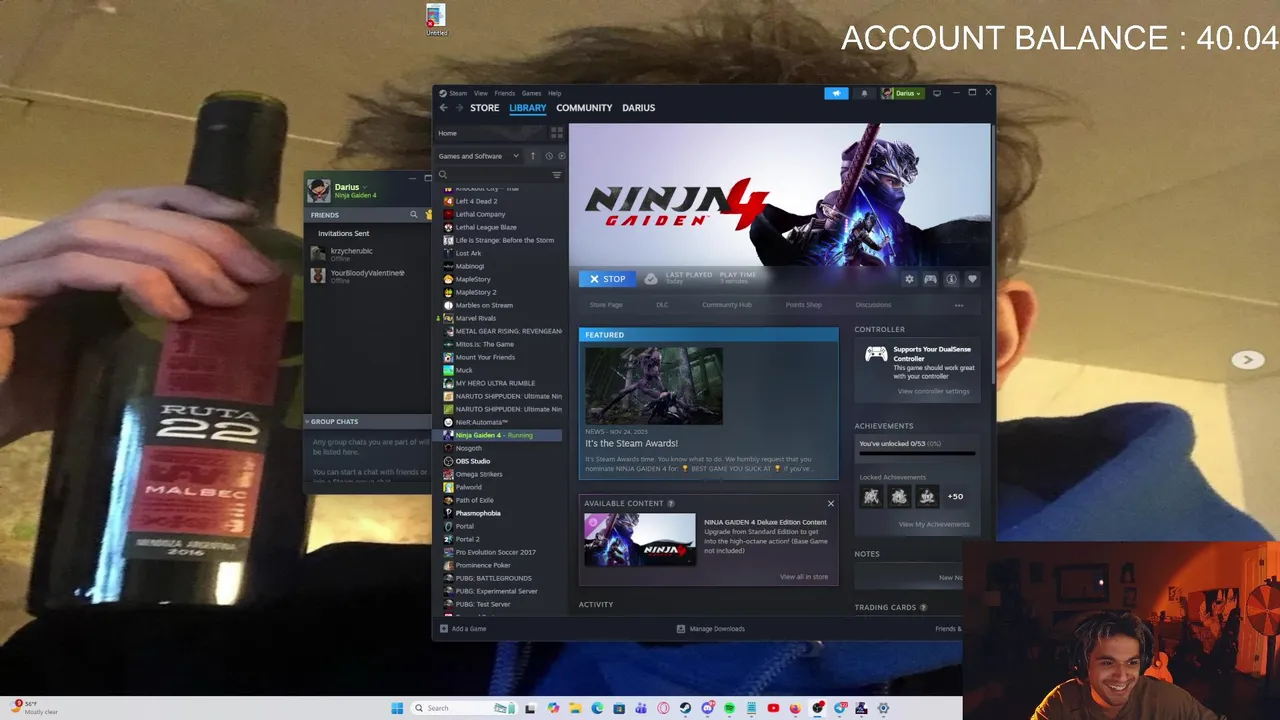Open the Steam notifications bell

point(864,93)
